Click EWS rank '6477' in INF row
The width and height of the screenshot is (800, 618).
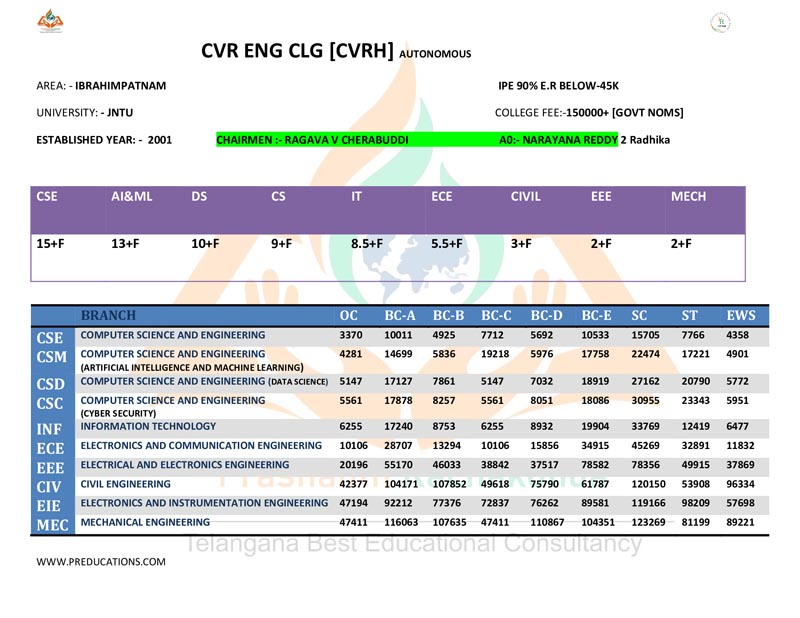738,426
